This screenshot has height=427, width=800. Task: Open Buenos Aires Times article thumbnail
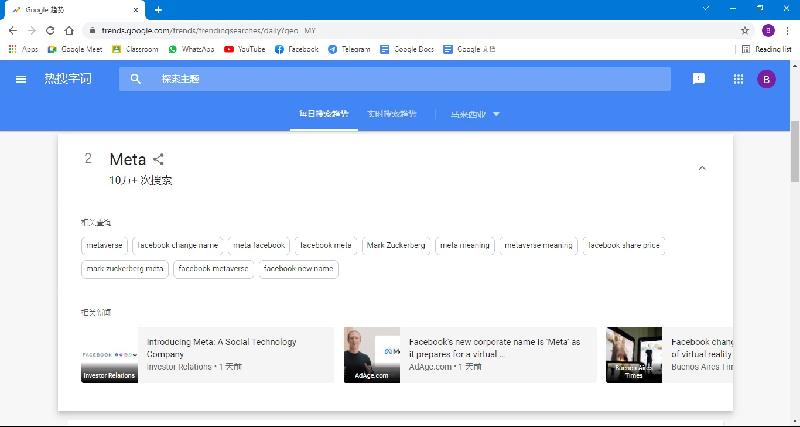(x=634, y=355)
